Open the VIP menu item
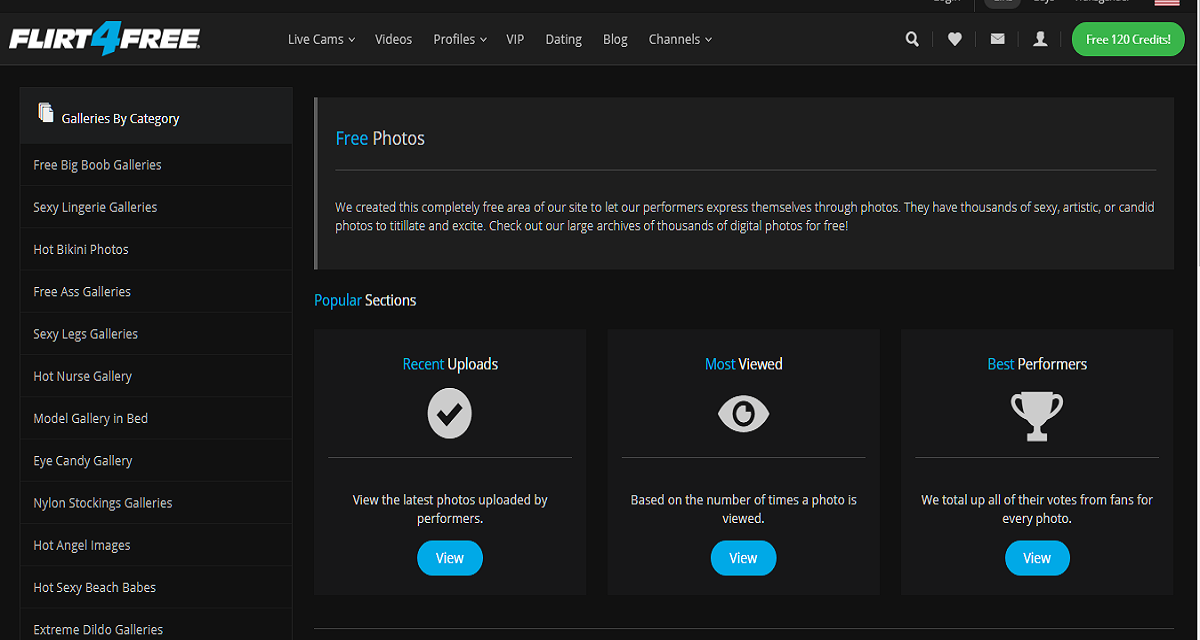Viewport: 1200px width, 640px height. pos(515,39)
